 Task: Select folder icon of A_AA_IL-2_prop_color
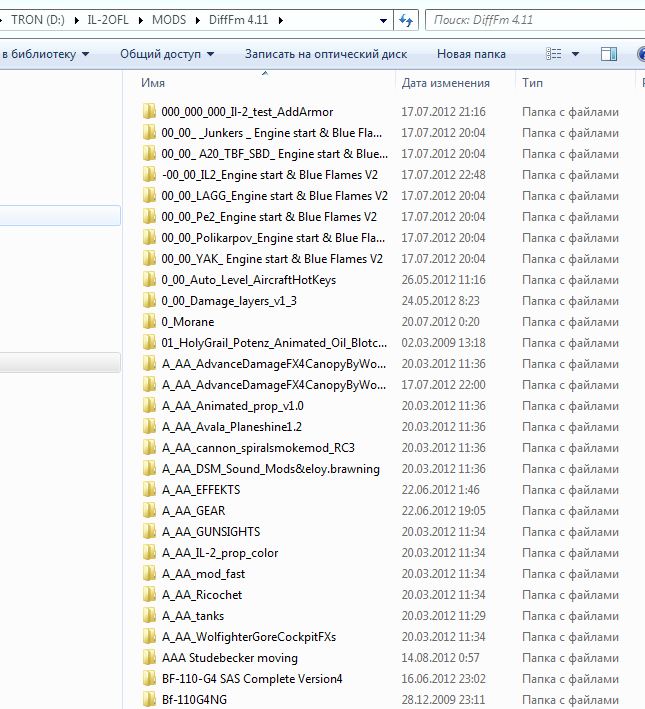click(149, 553)
